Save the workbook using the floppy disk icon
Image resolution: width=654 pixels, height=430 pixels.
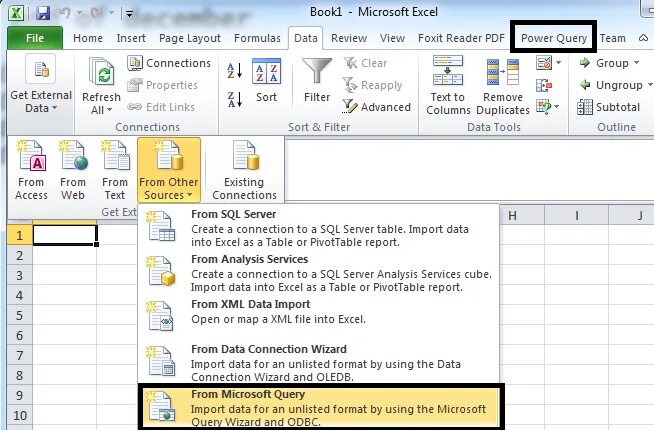43,13
